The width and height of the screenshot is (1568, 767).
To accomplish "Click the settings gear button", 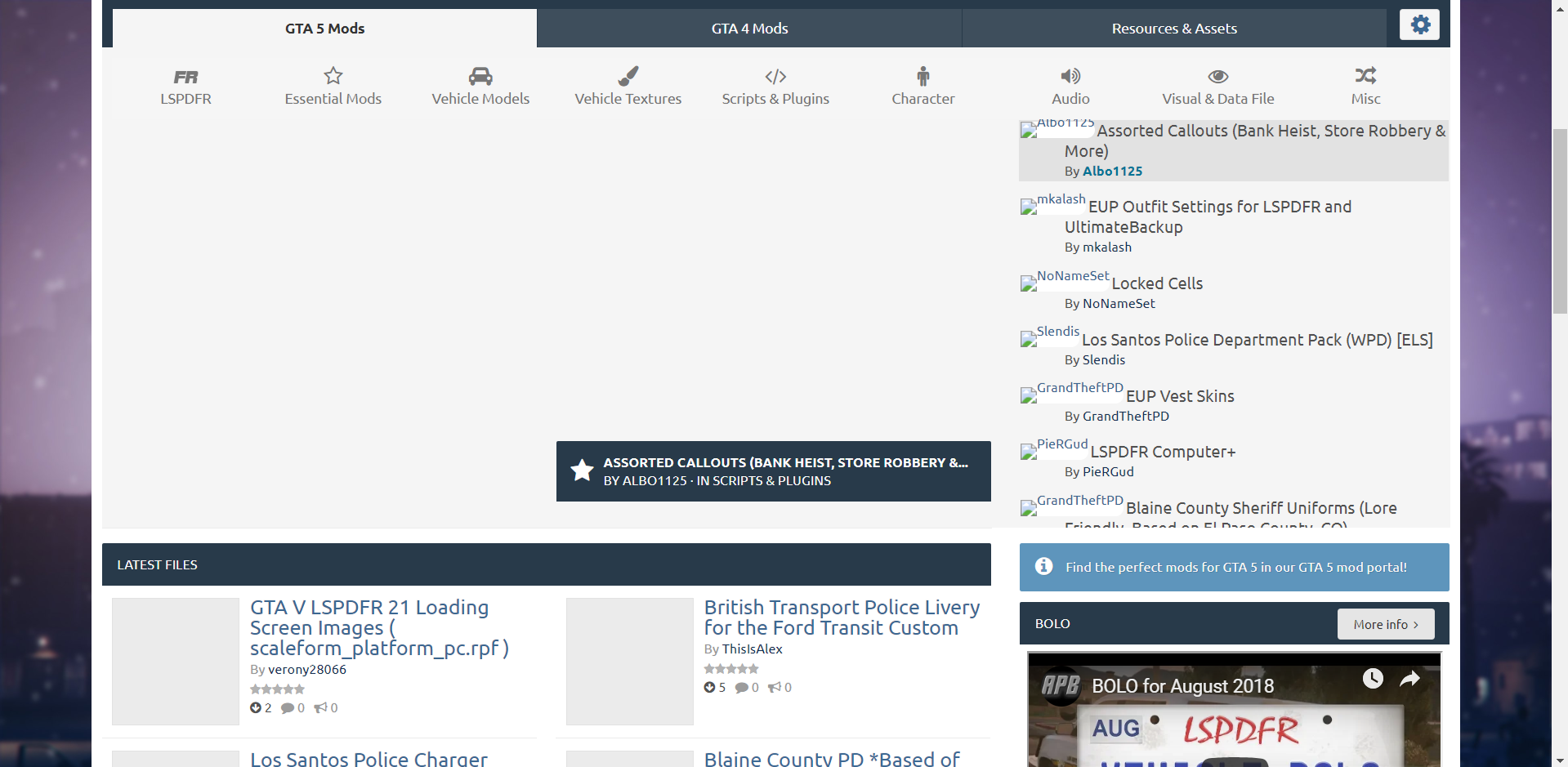I will pyautogui.click(x=1420, y=25).
